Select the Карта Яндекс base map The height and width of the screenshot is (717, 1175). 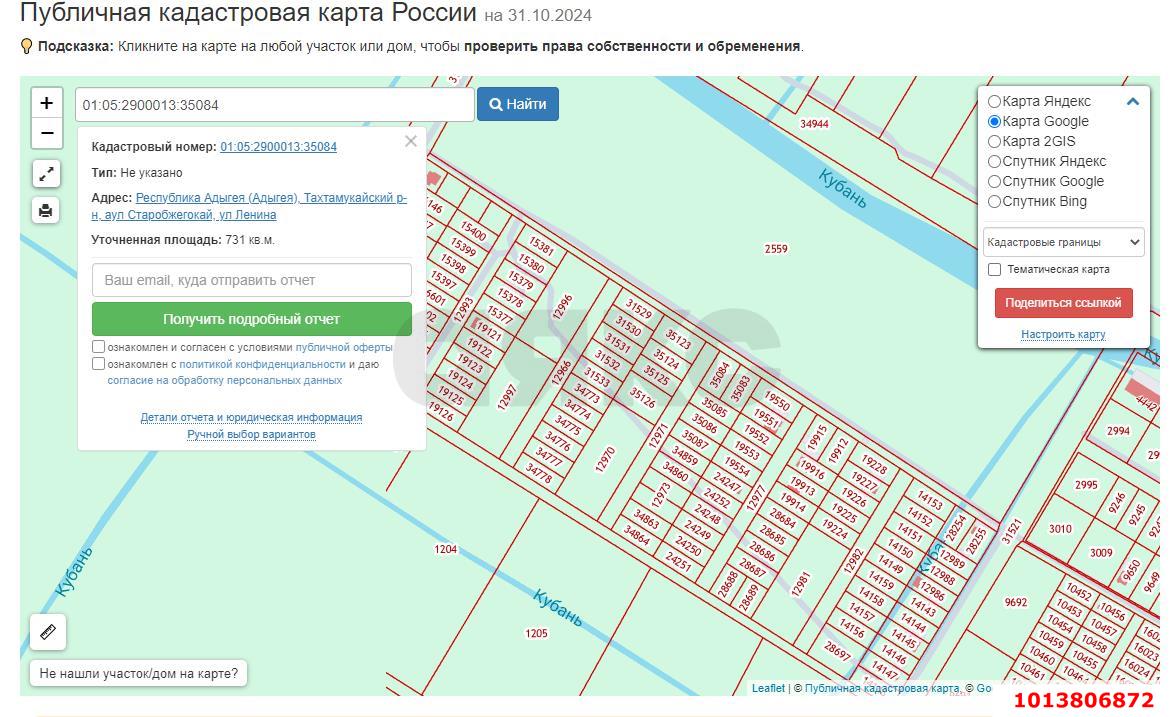tap(994, 101)
